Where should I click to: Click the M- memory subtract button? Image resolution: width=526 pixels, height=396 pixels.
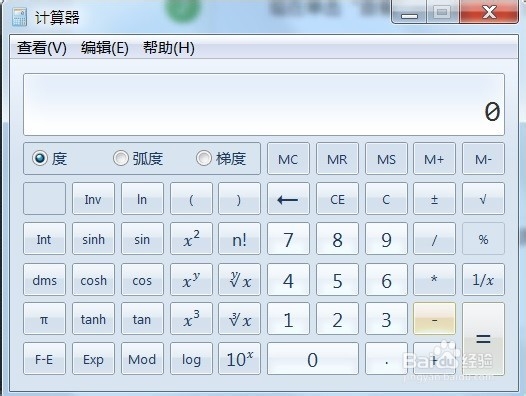[483, 159]
